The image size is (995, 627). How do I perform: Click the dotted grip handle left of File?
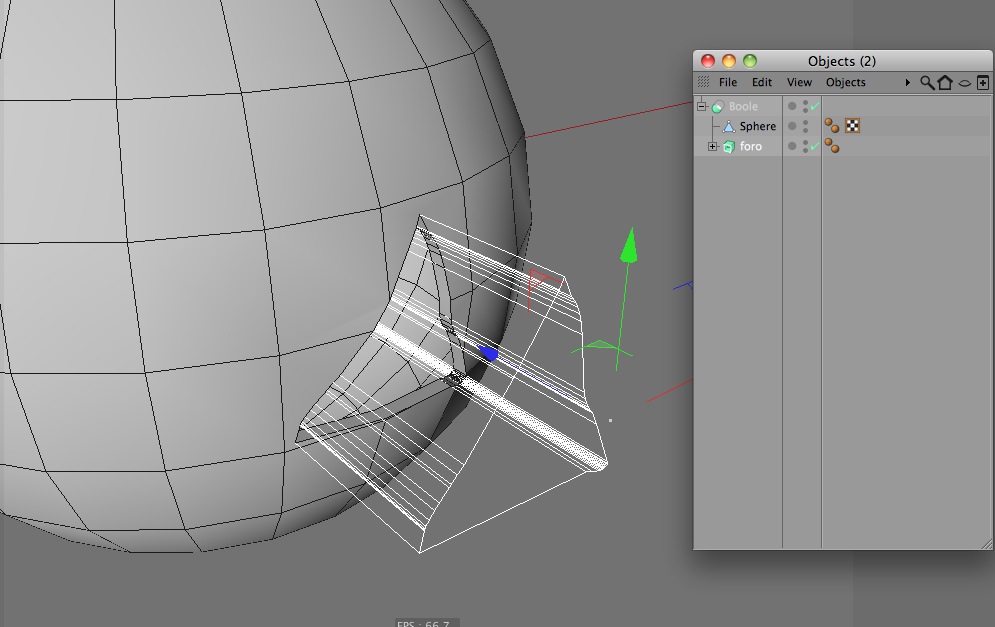(703, 82)
